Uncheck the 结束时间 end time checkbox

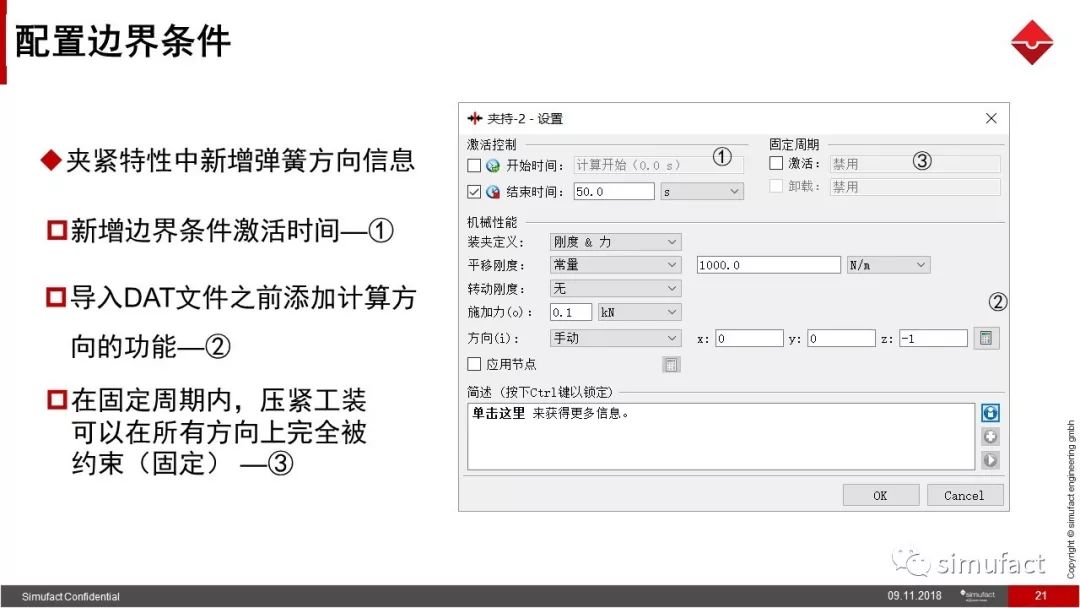474,191
